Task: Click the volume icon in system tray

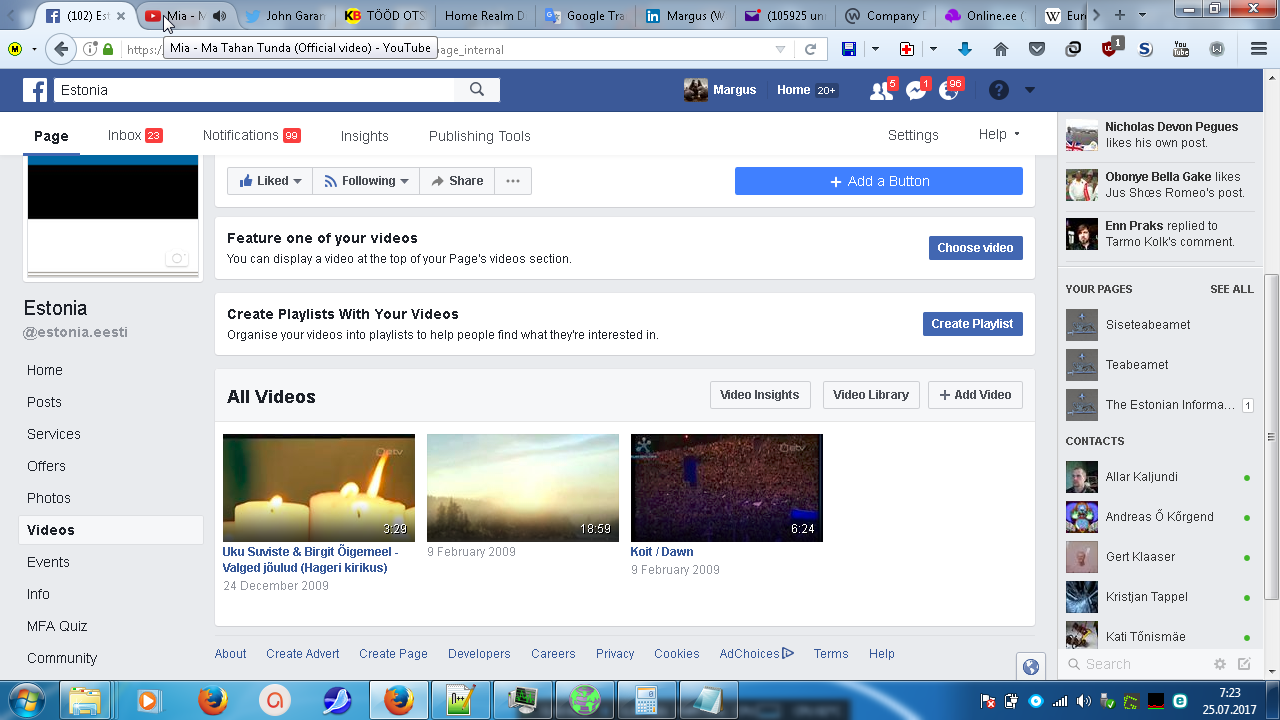Action: pos(1083,701)
